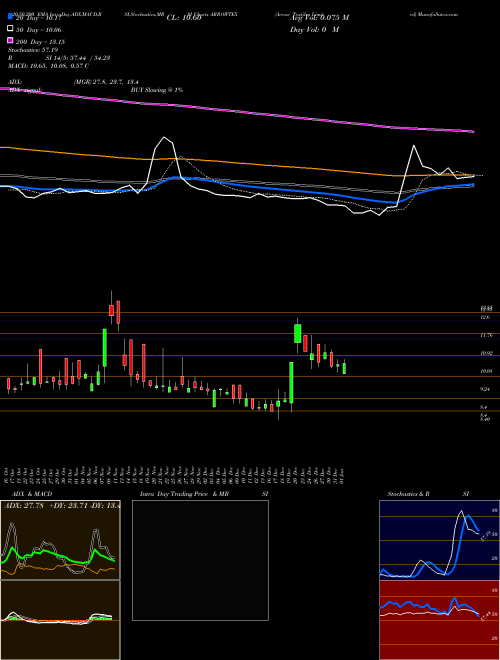
Task: Click the magenta 200 Day legend swatch
Action: (x=11, y=41)
